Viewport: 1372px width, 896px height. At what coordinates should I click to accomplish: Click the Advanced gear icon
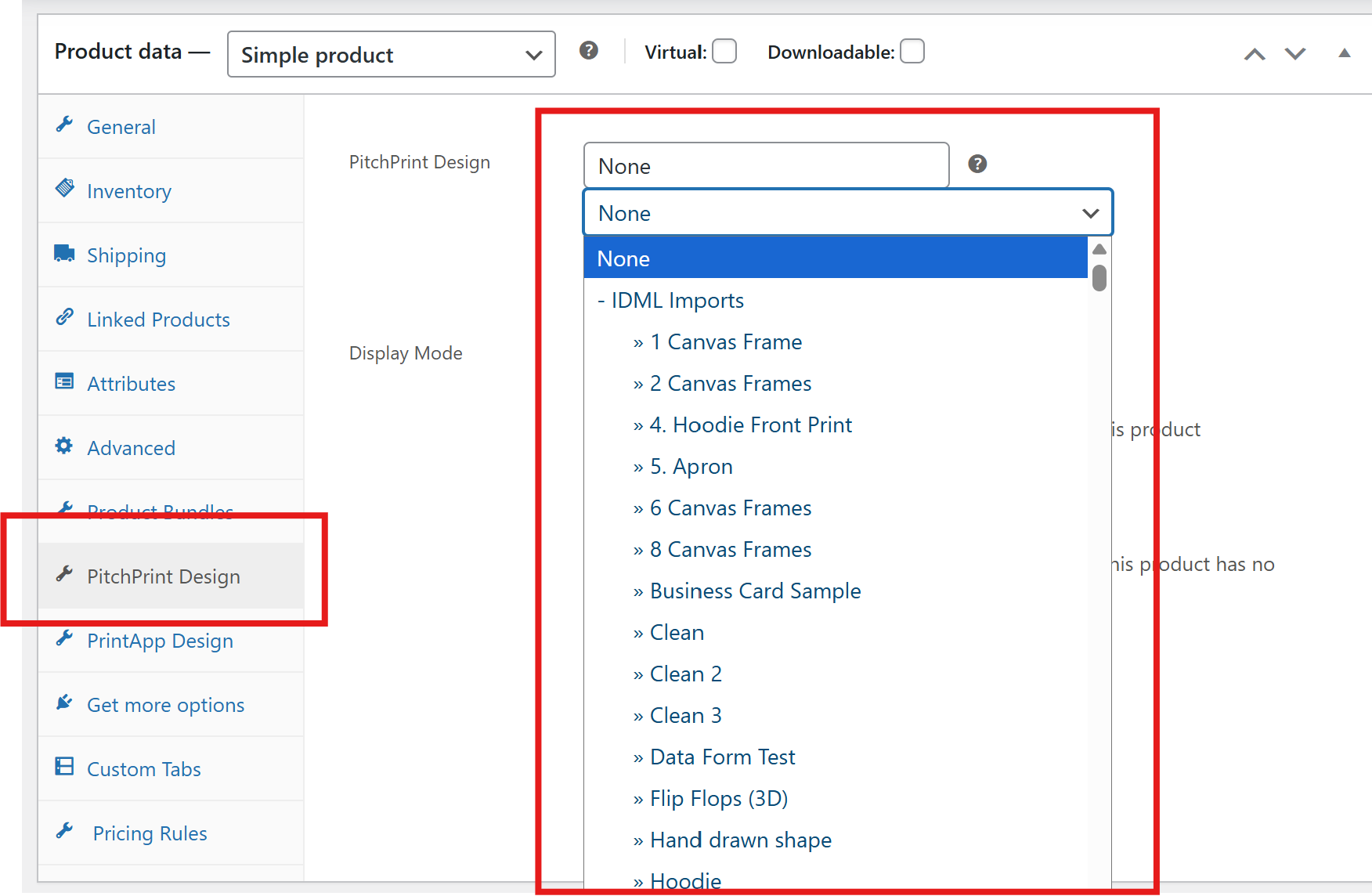64,446
